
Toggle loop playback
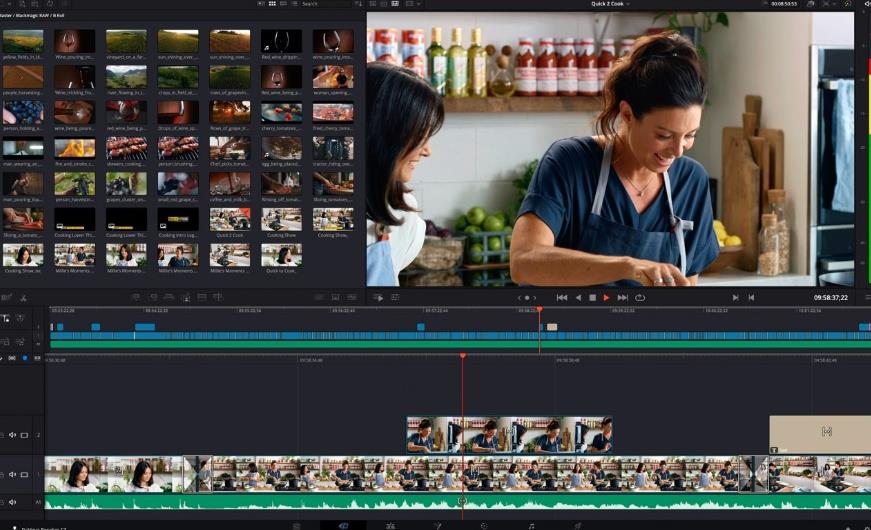(x=640, y=298)
